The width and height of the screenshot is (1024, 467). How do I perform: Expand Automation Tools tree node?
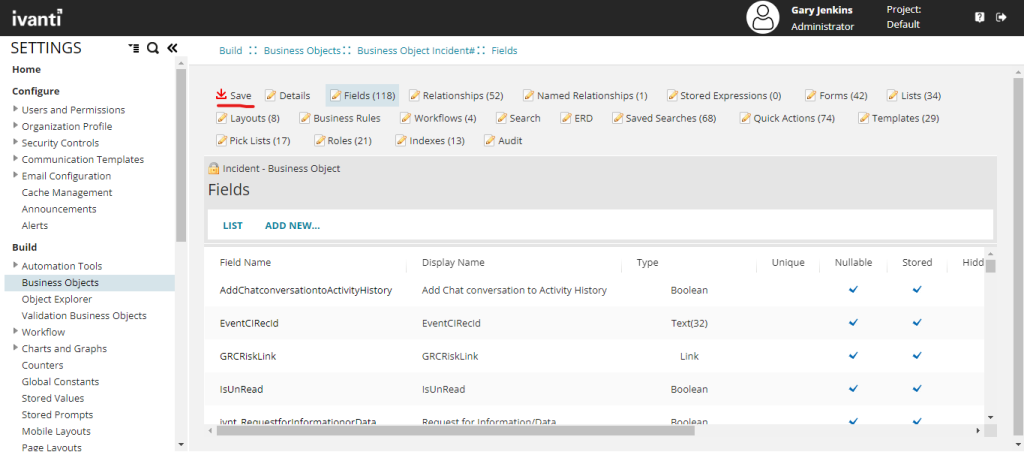pos(16,265)
